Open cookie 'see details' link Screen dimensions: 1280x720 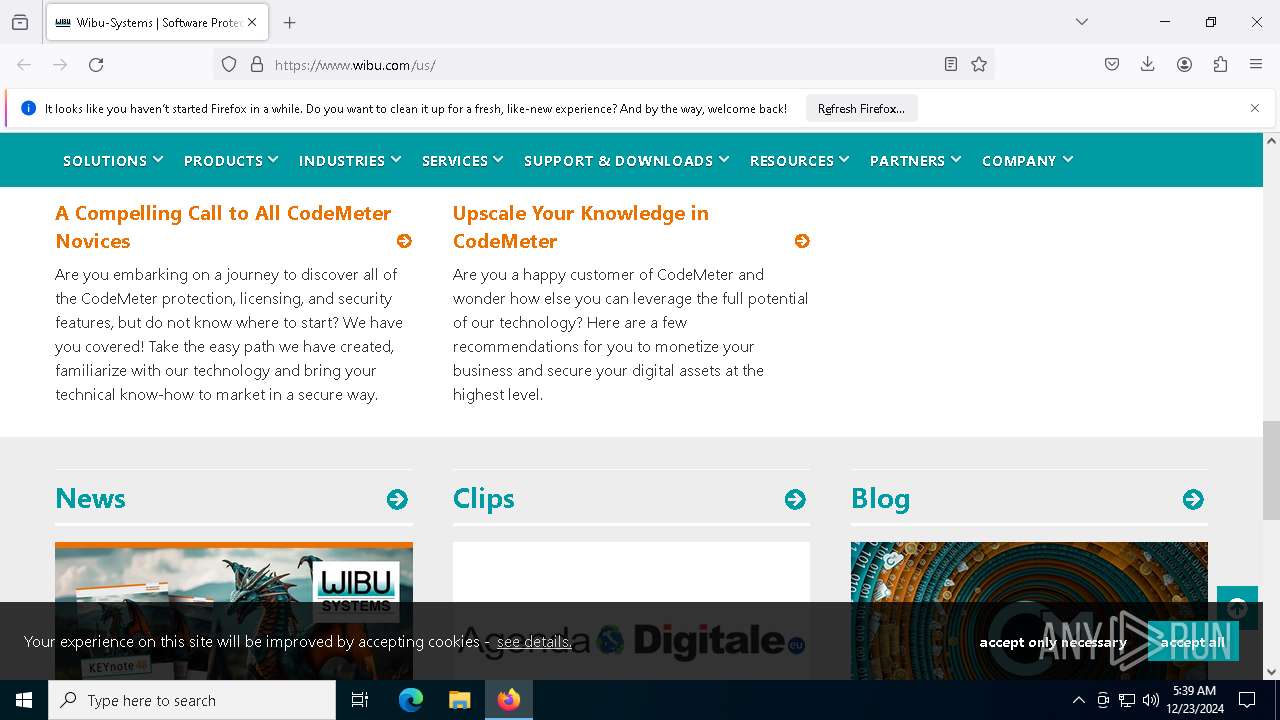click(534, 641)
